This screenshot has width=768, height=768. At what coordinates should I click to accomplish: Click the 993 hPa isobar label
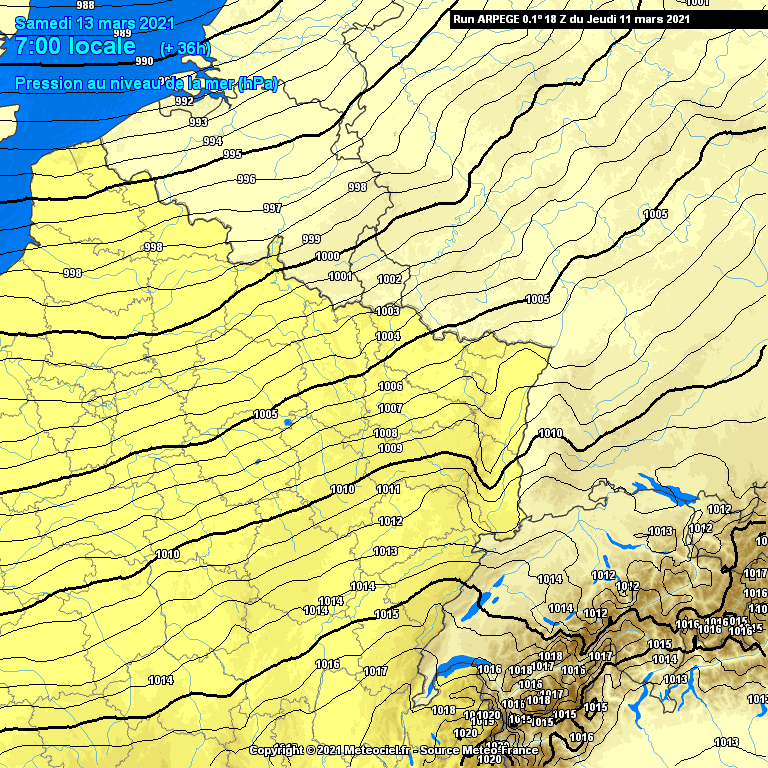[x=198, y=122]
